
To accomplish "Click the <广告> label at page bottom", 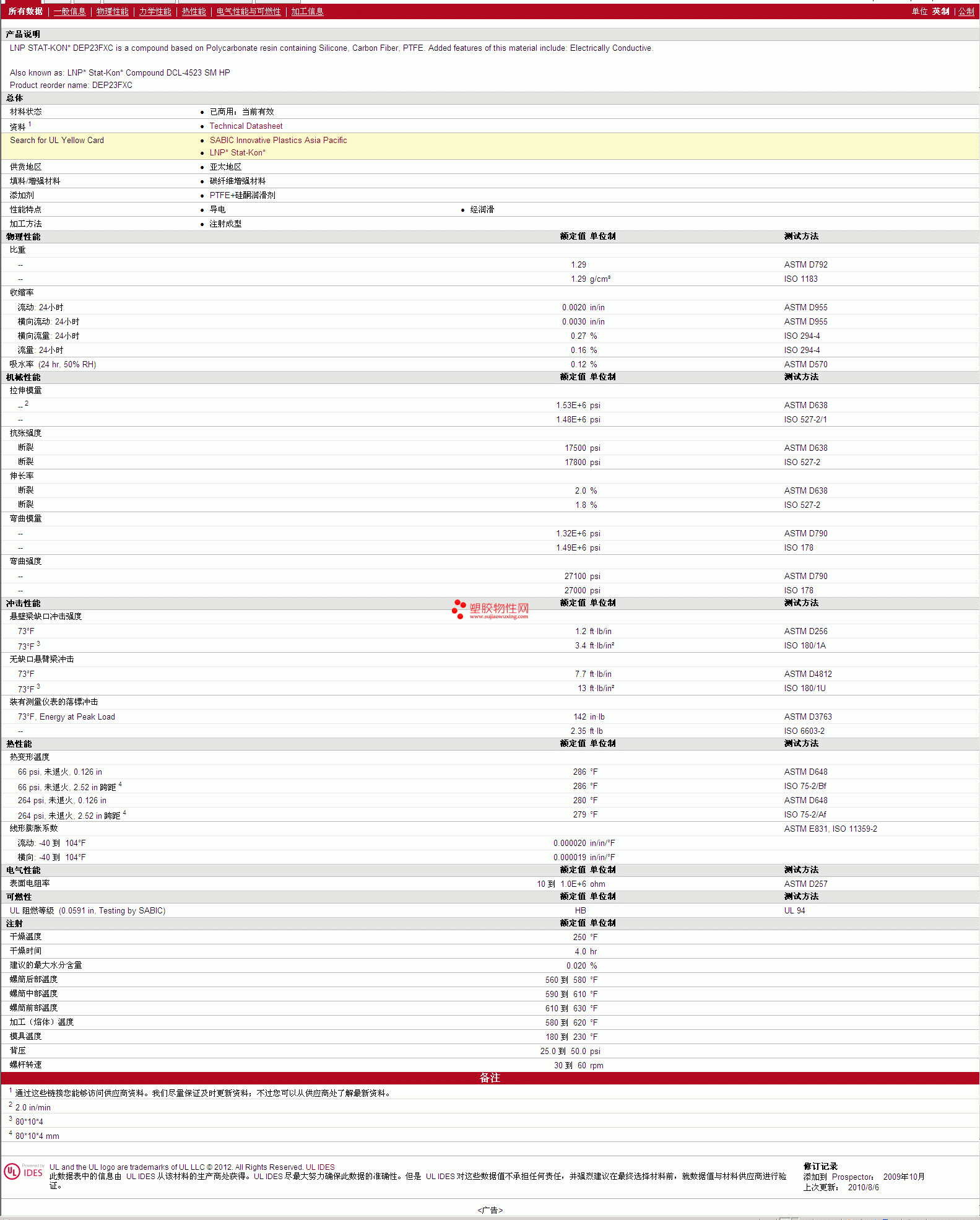I will coord(490,1210).
